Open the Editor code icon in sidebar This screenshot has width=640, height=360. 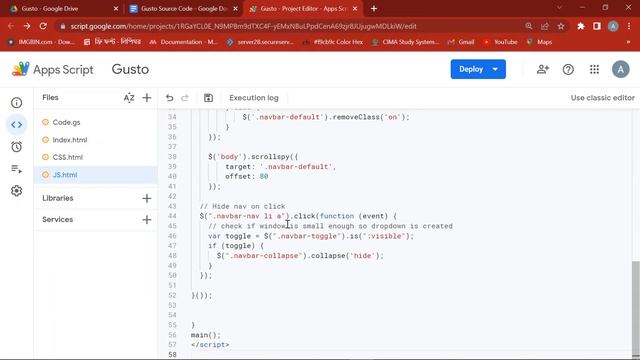point(16,125)
